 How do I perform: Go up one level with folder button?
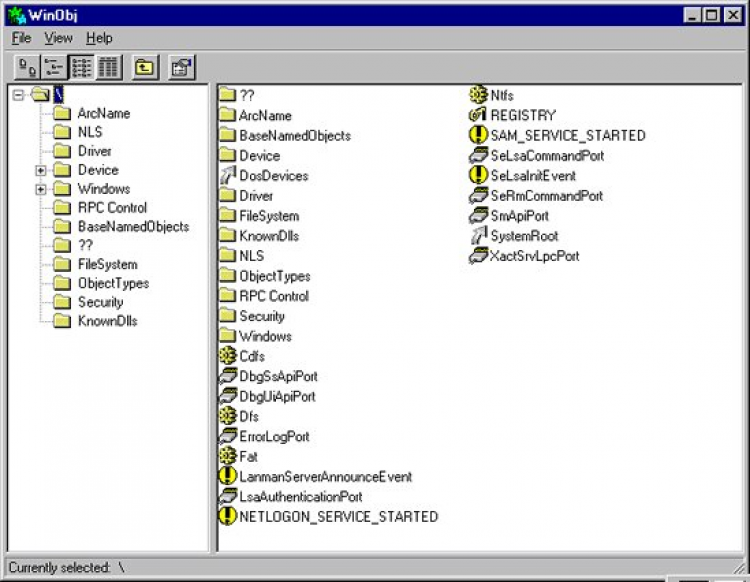(145, 67)
